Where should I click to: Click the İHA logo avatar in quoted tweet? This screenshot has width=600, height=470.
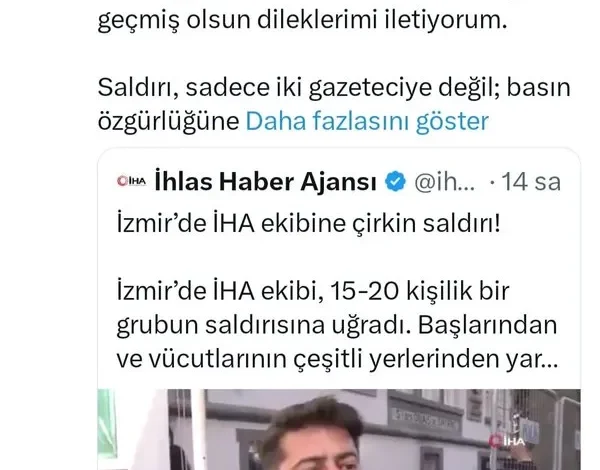tap(131, 181)
